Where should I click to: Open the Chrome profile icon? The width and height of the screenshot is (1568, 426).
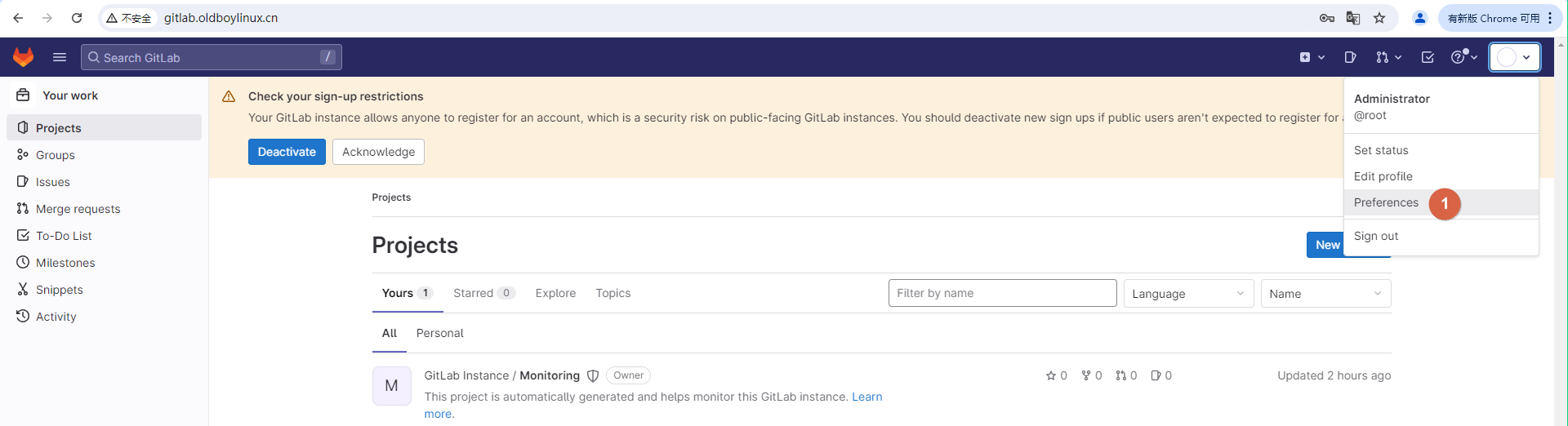1420,18
